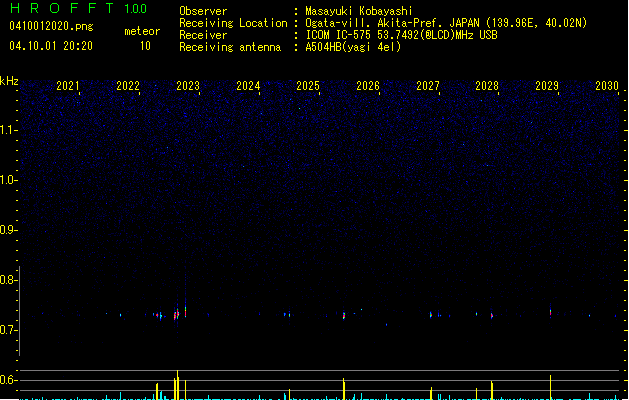Viewport: 629px width, 400px height.
Task: Click the 2024 time axis marker
Action: (248, 86)
